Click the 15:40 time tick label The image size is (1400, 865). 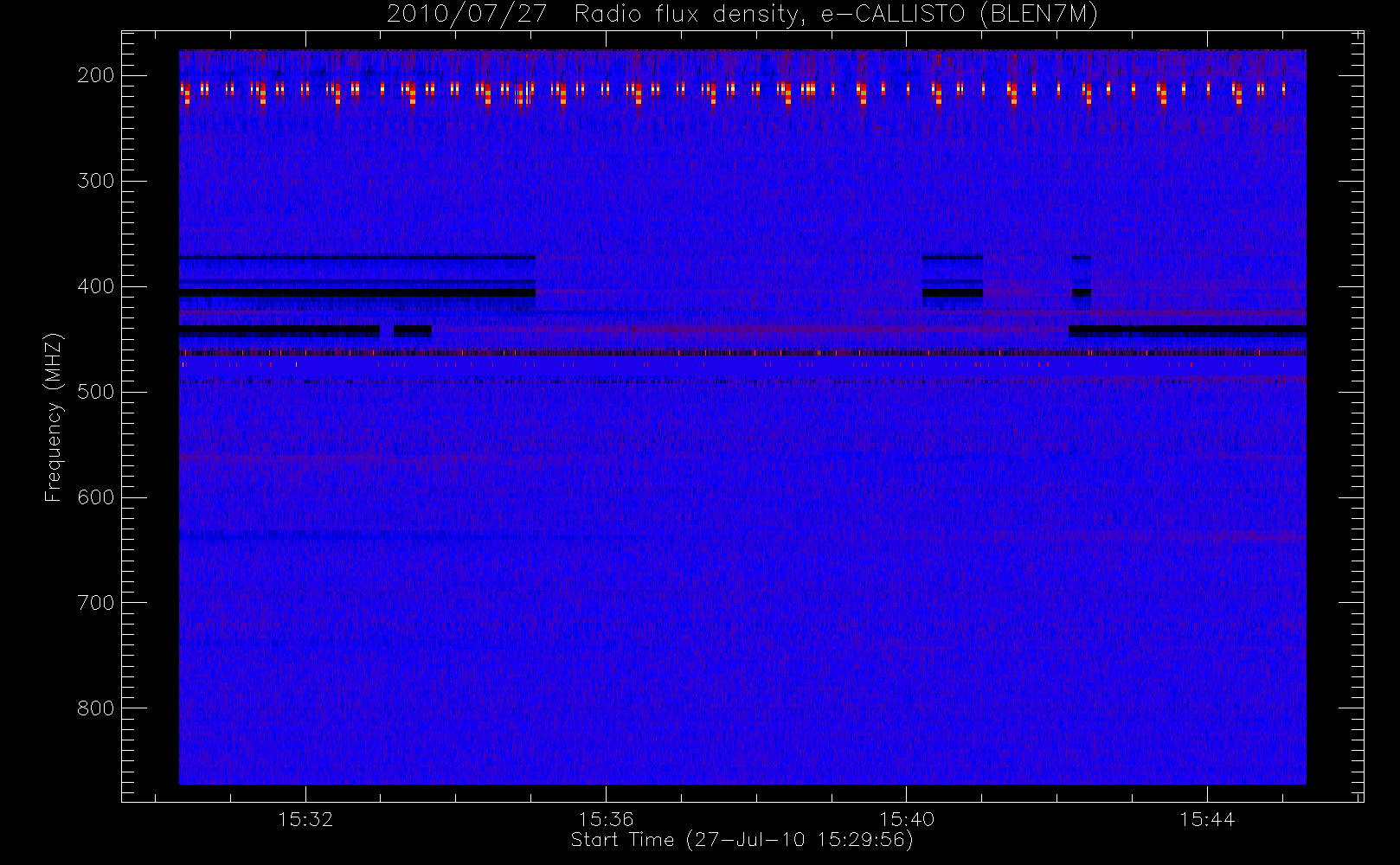906,819
